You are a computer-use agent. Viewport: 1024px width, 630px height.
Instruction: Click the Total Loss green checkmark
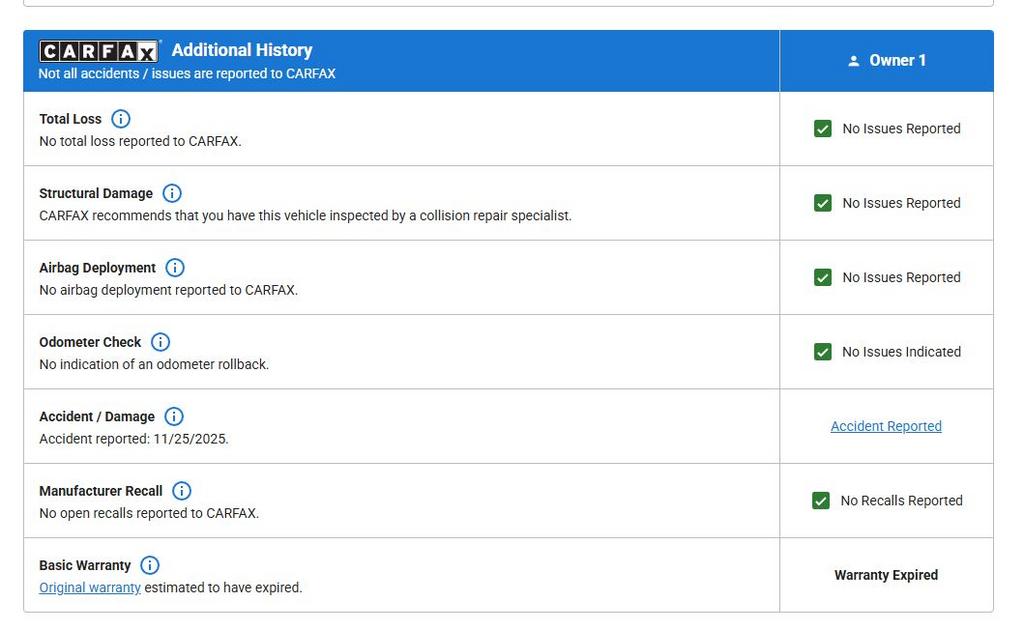pos(823,129)
